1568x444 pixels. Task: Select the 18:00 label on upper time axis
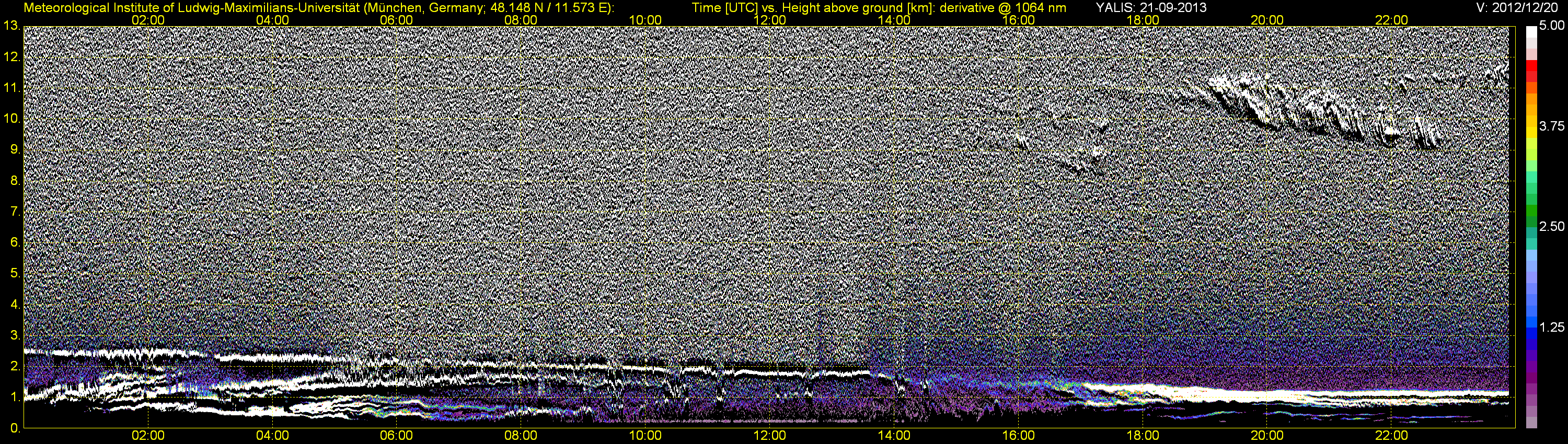coord(1143,20)
